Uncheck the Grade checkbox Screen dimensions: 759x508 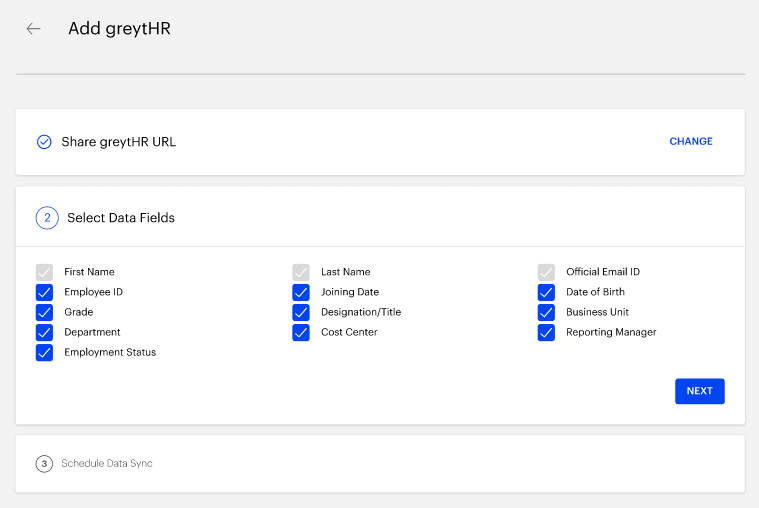click(44, 312)
